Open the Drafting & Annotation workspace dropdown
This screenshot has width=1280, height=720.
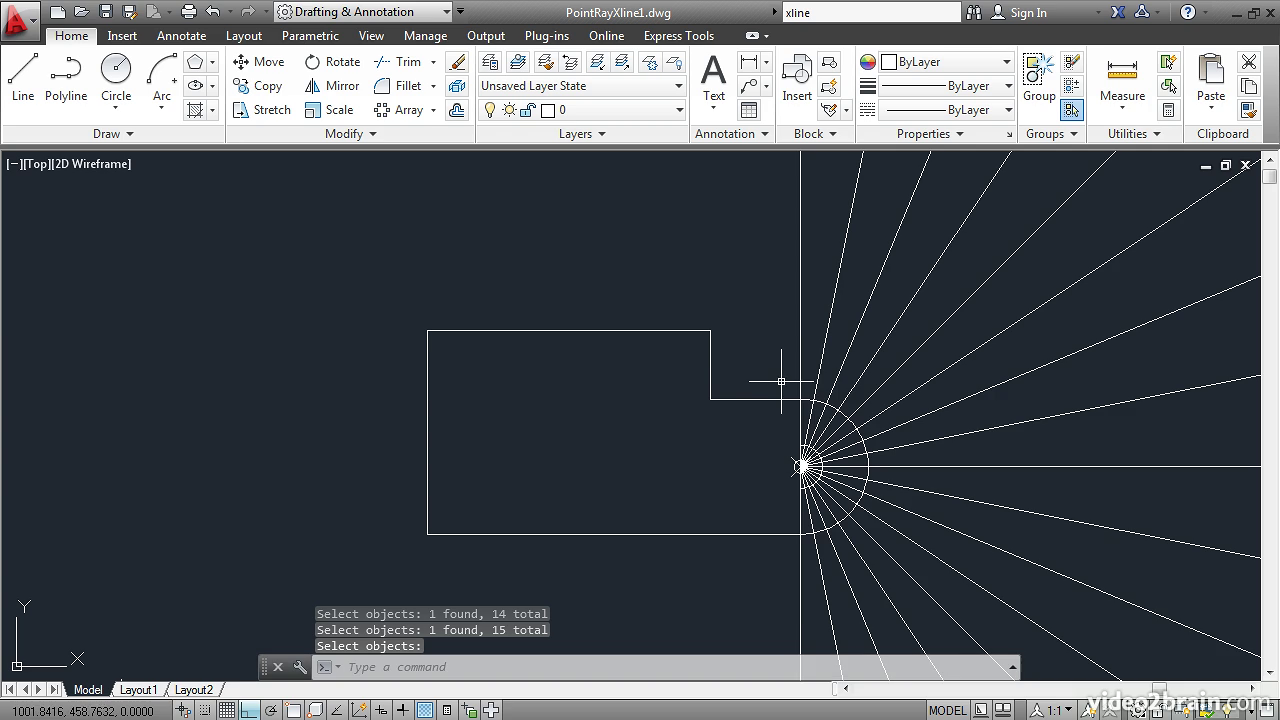tap(363, 12)
